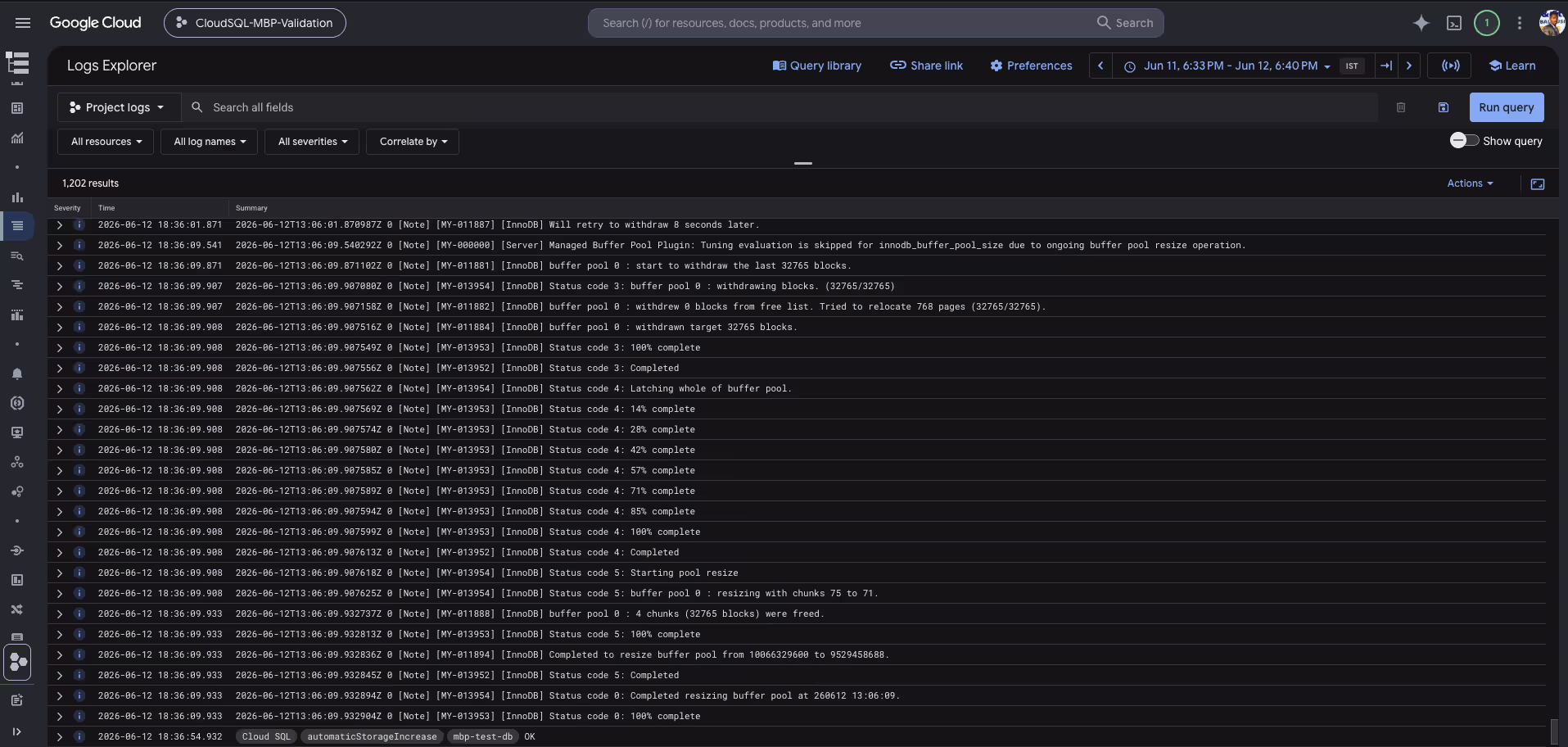Click the Google Cloud logo
Viewport: 1568px width, 747px height.
(x=95, y=23)
